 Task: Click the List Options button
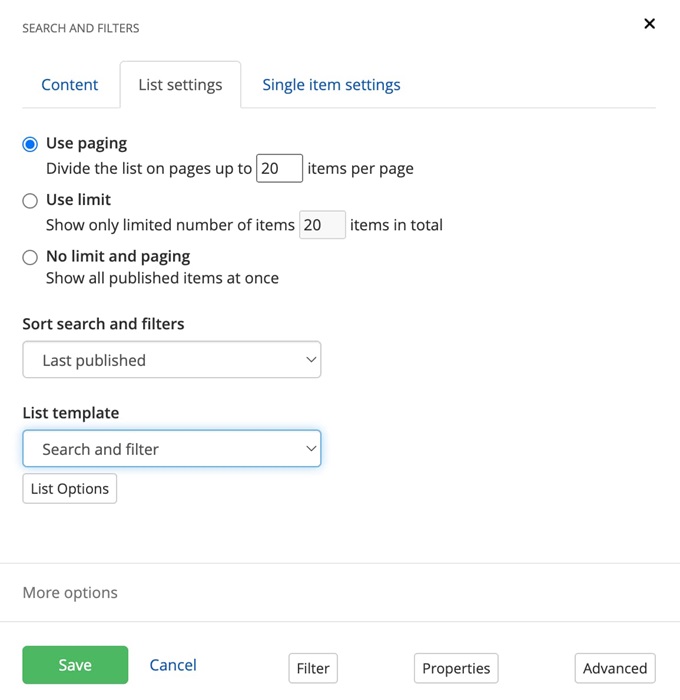pos(70,488)
